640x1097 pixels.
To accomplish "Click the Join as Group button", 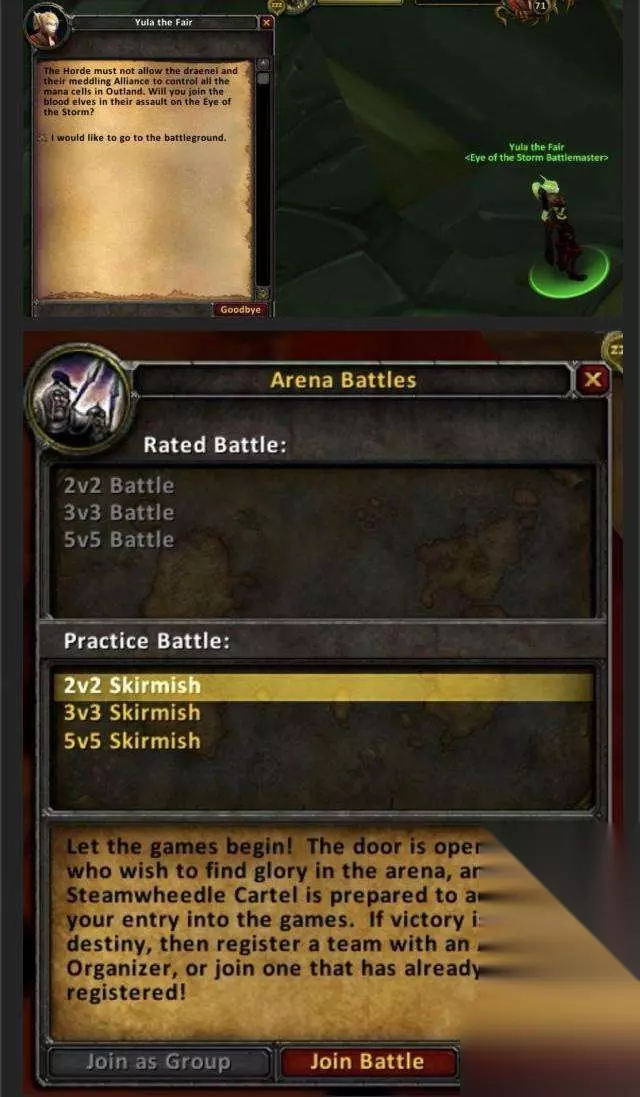I will 159,1062.
